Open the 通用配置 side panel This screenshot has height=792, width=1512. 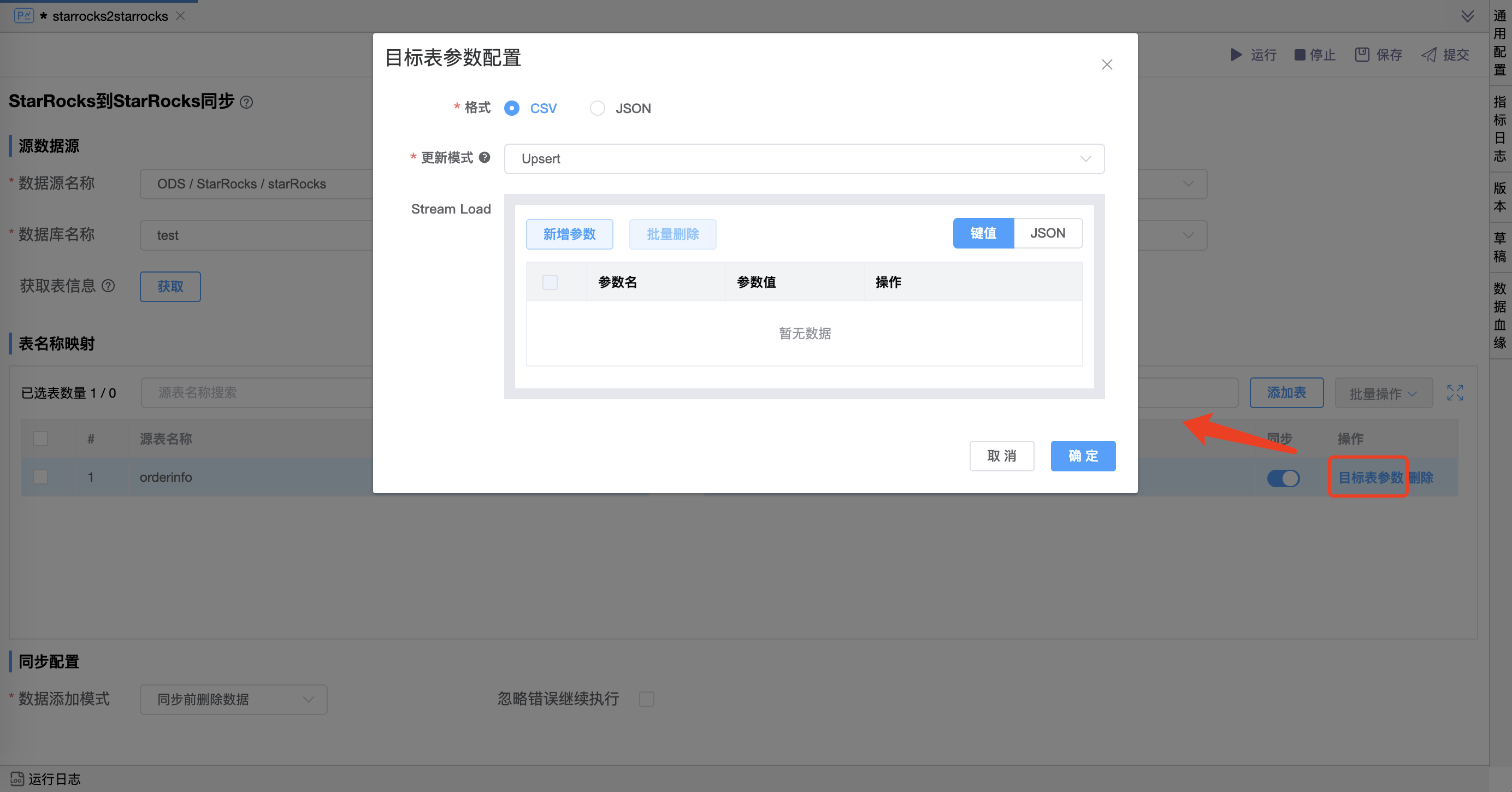coord(1499,43)
